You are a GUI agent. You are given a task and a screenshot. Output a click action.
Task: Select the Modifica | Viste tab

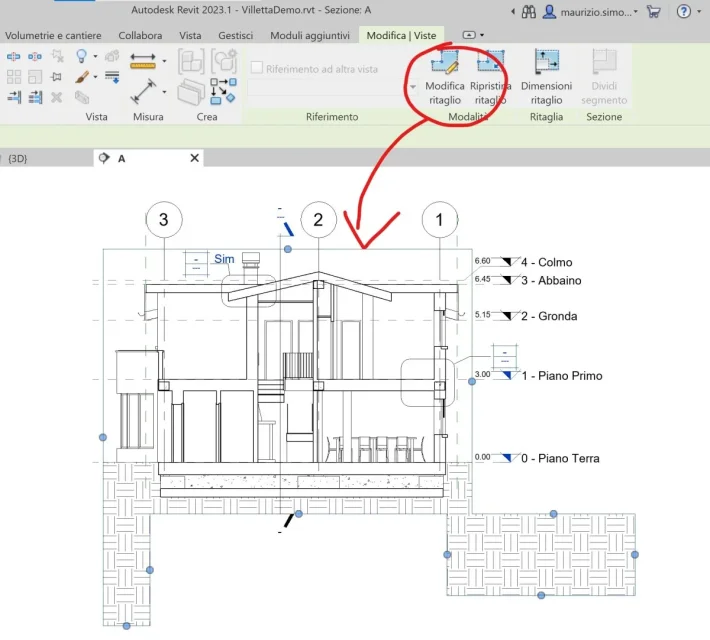click(x=401, y=35)
